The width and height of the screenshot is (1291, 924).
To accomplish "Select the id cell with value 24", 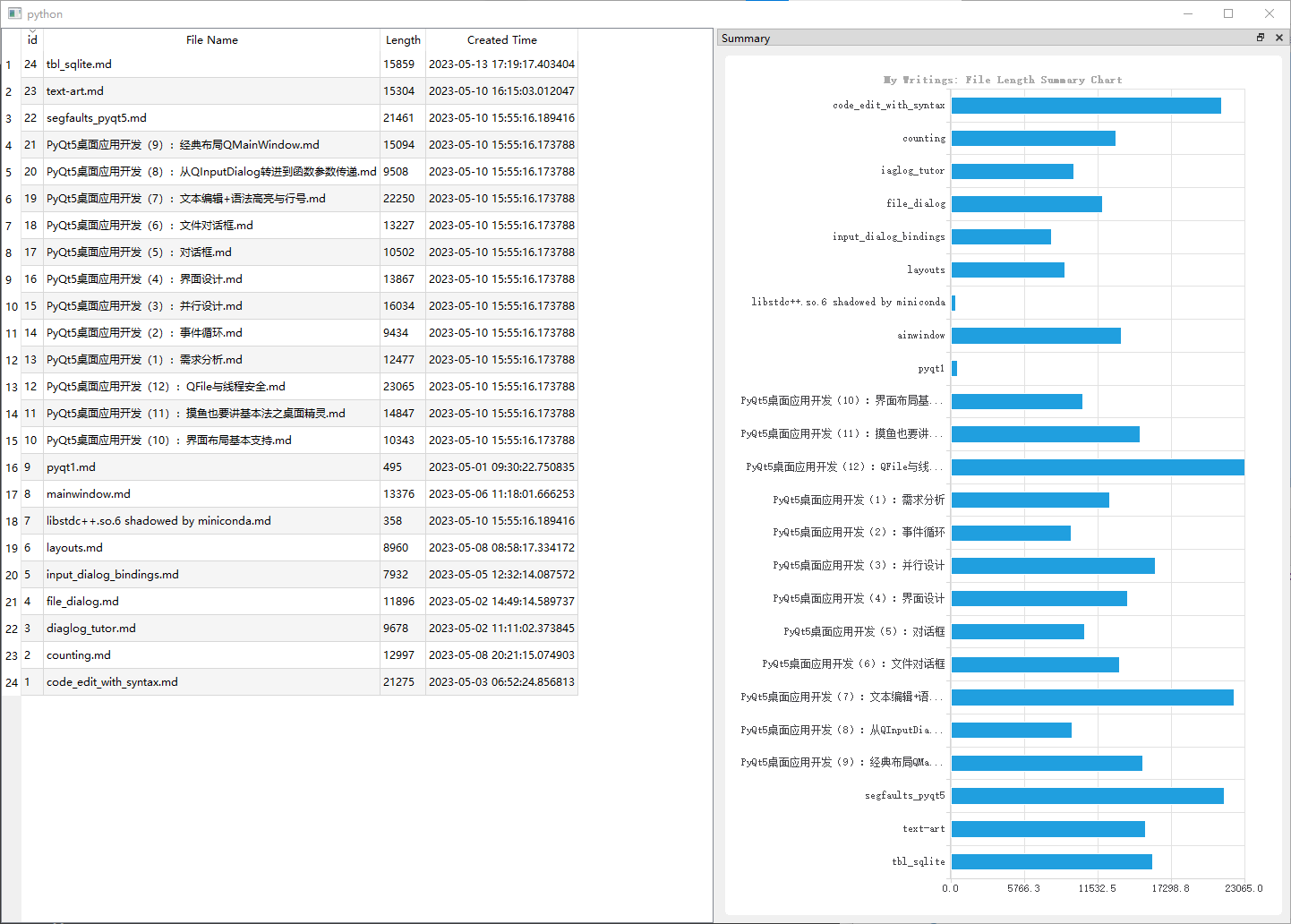I will click(32, 64).
